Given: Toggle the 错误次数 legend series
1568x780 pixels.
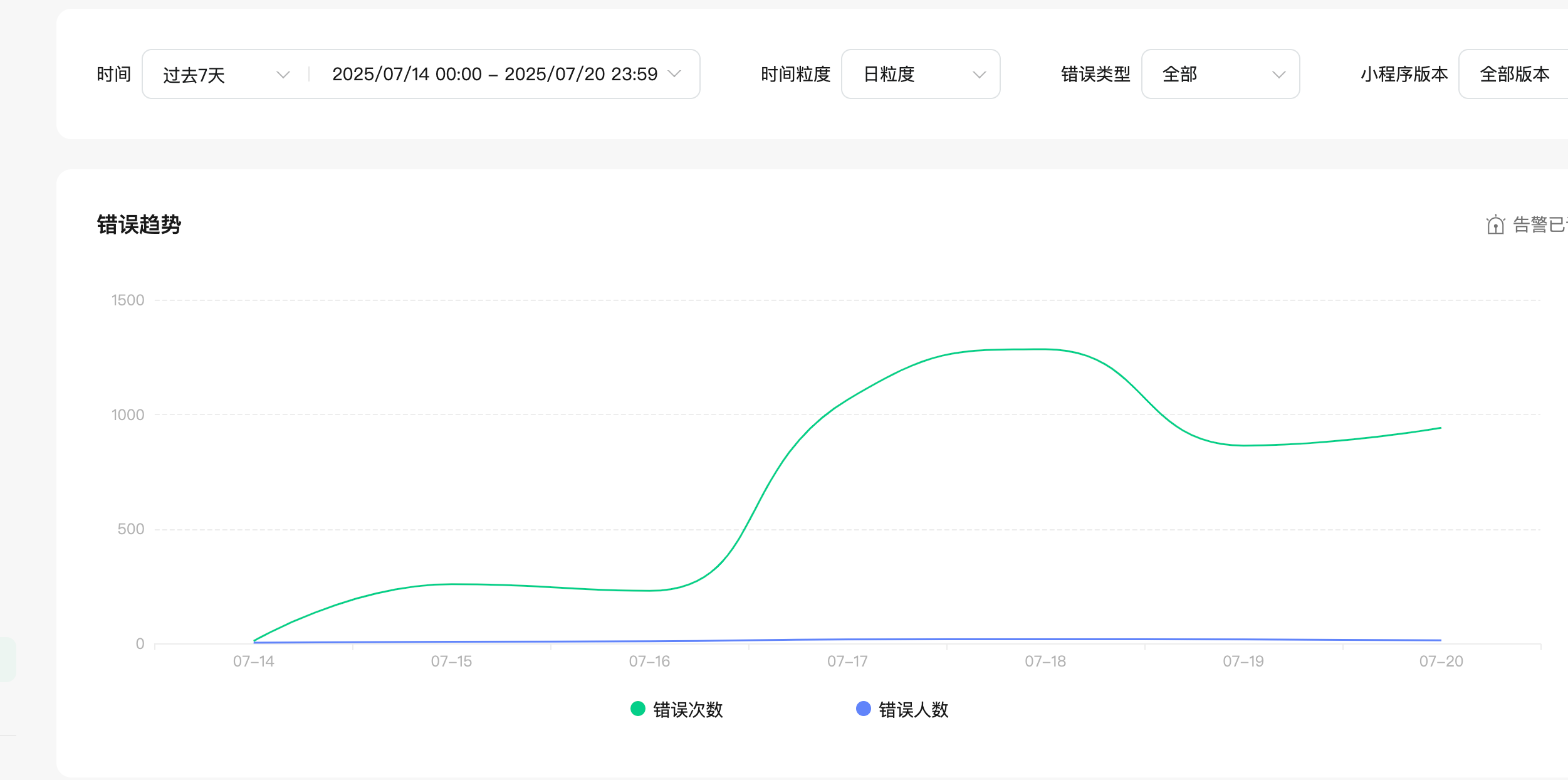Looking at the screenshot, I should pos(687,709).
